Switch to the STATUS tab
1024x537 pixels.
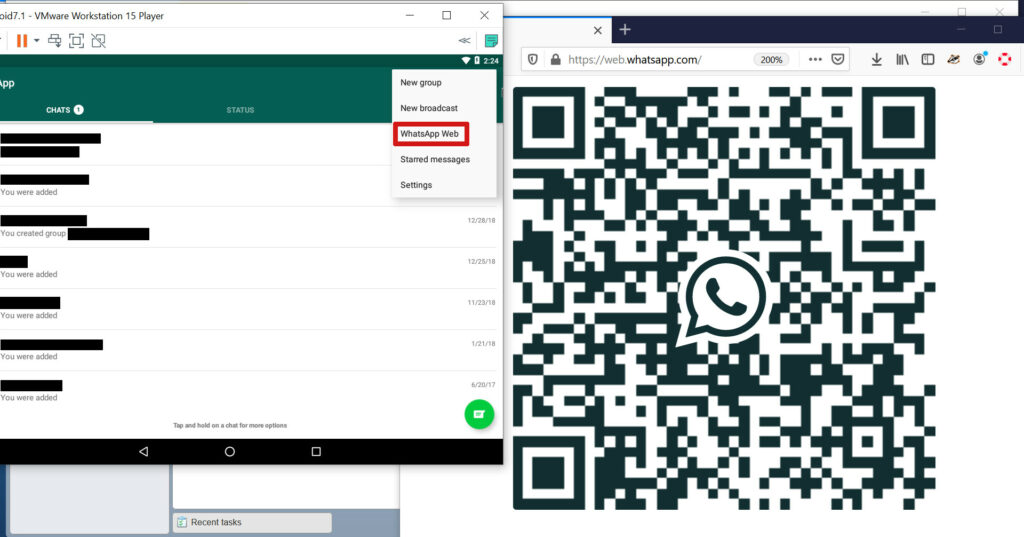pos(240,110)
